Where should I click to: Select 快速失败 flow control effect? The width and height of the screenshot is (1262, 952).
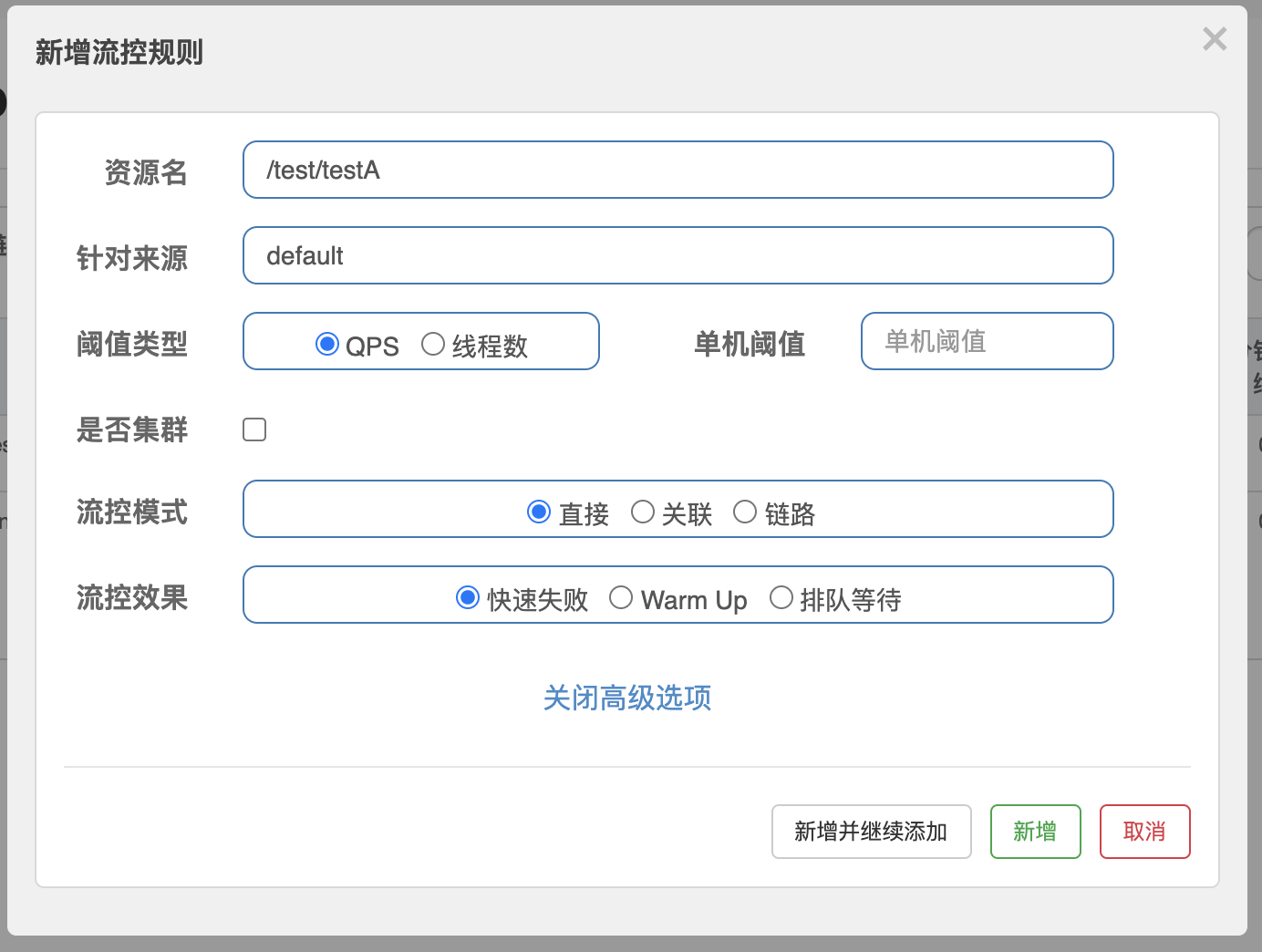pos(468,597)
